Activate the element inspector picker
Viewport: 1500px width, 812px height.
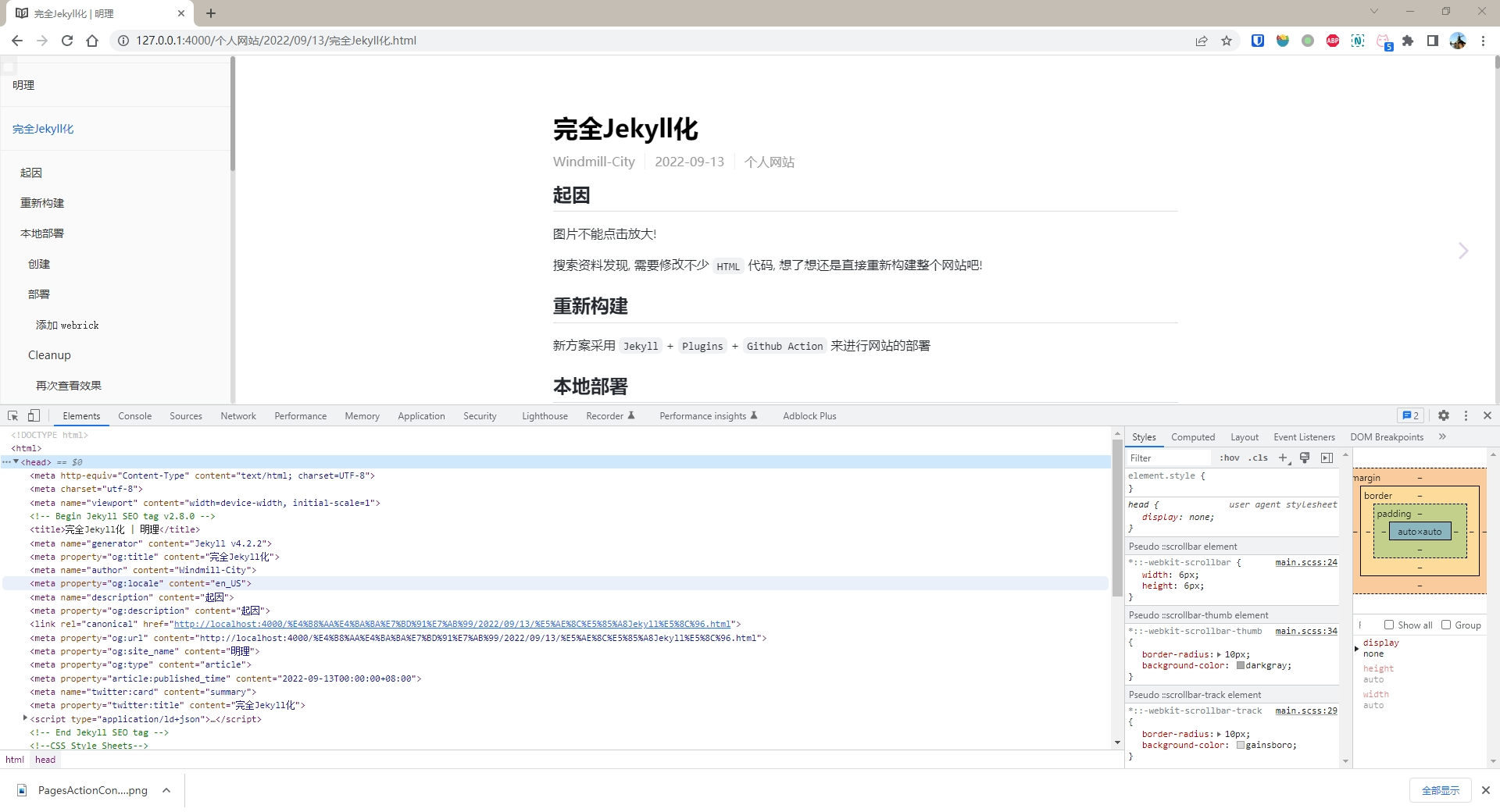point(13,416)
